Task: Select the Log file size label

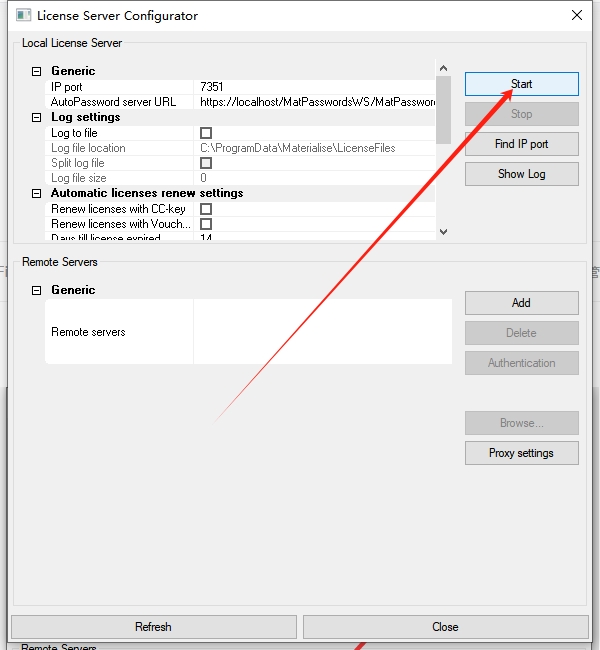Action: pos(78,178)
